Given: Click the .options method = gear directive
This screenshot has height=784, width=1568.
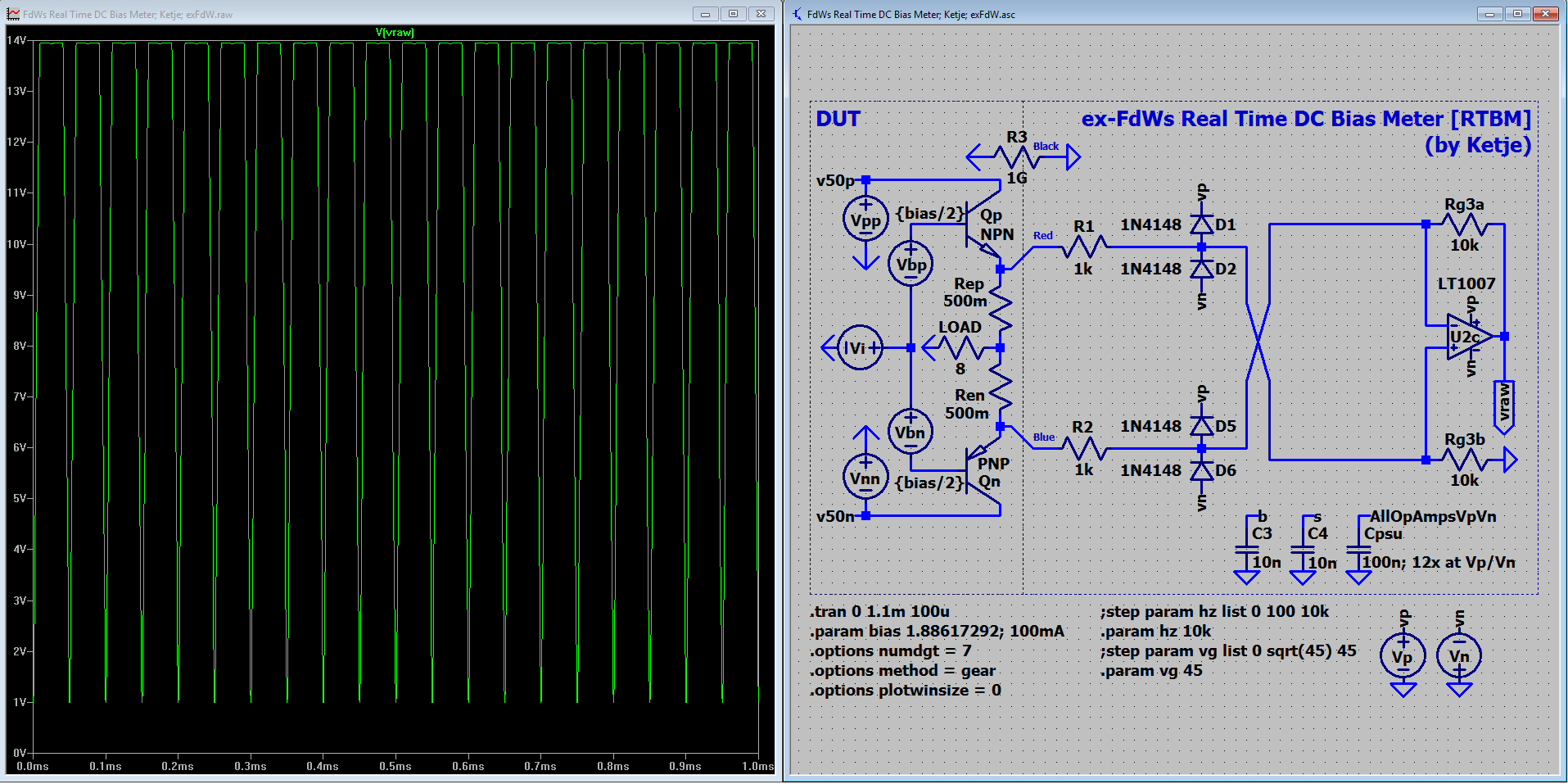Looking at the screenshot, I should (902, 670).
